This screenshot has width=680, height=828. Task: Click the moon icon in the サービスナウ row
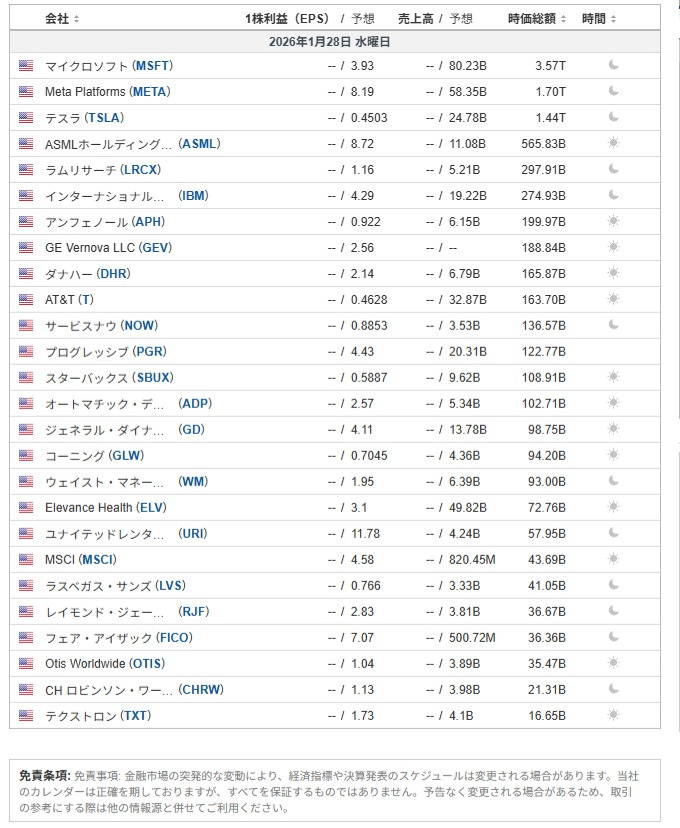pyautogui.click(x=614, y=325)
